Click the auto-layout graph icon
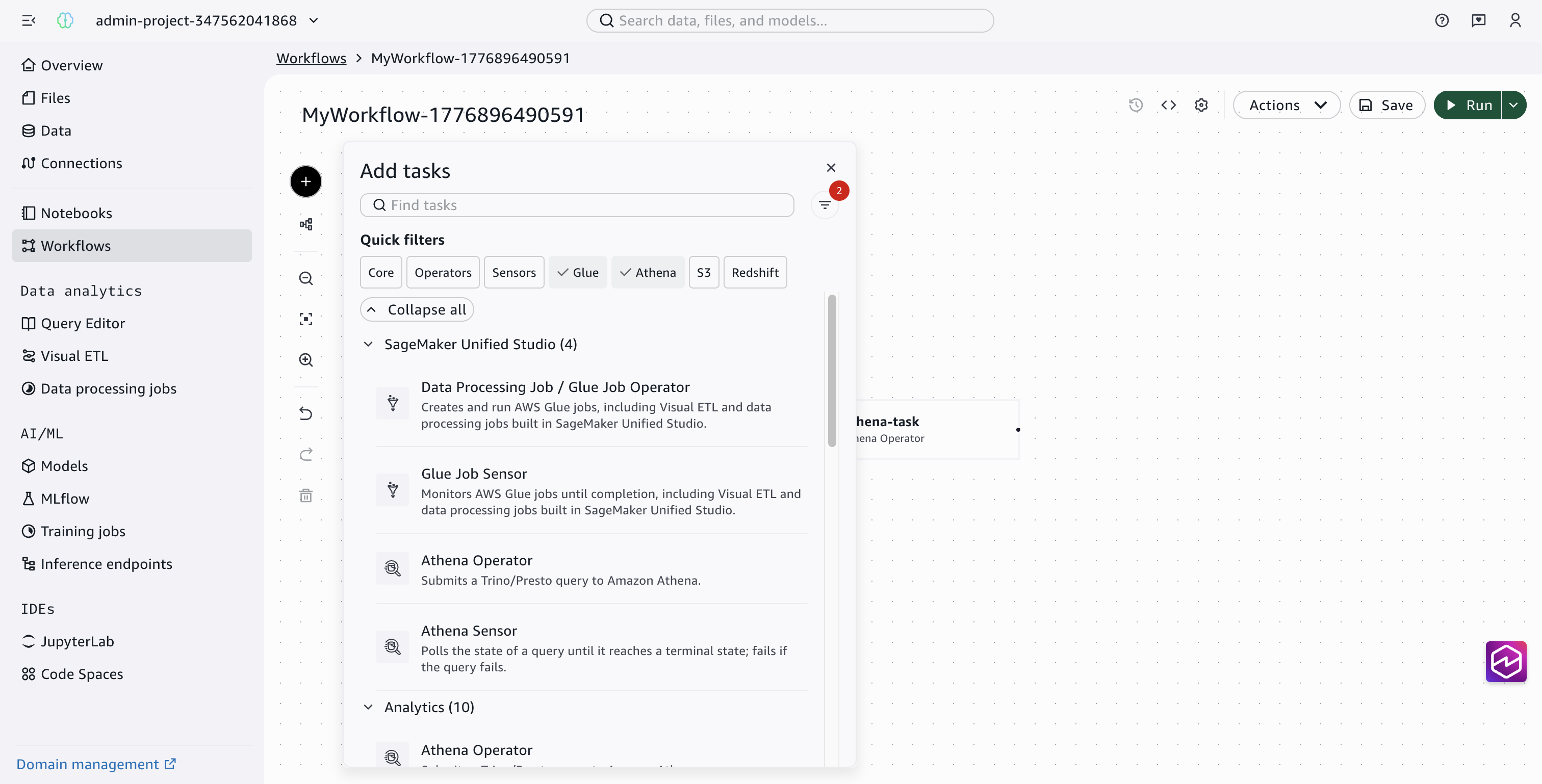Image resolution: width=1542 pixels, height=784 pixels. pos(306,224)
